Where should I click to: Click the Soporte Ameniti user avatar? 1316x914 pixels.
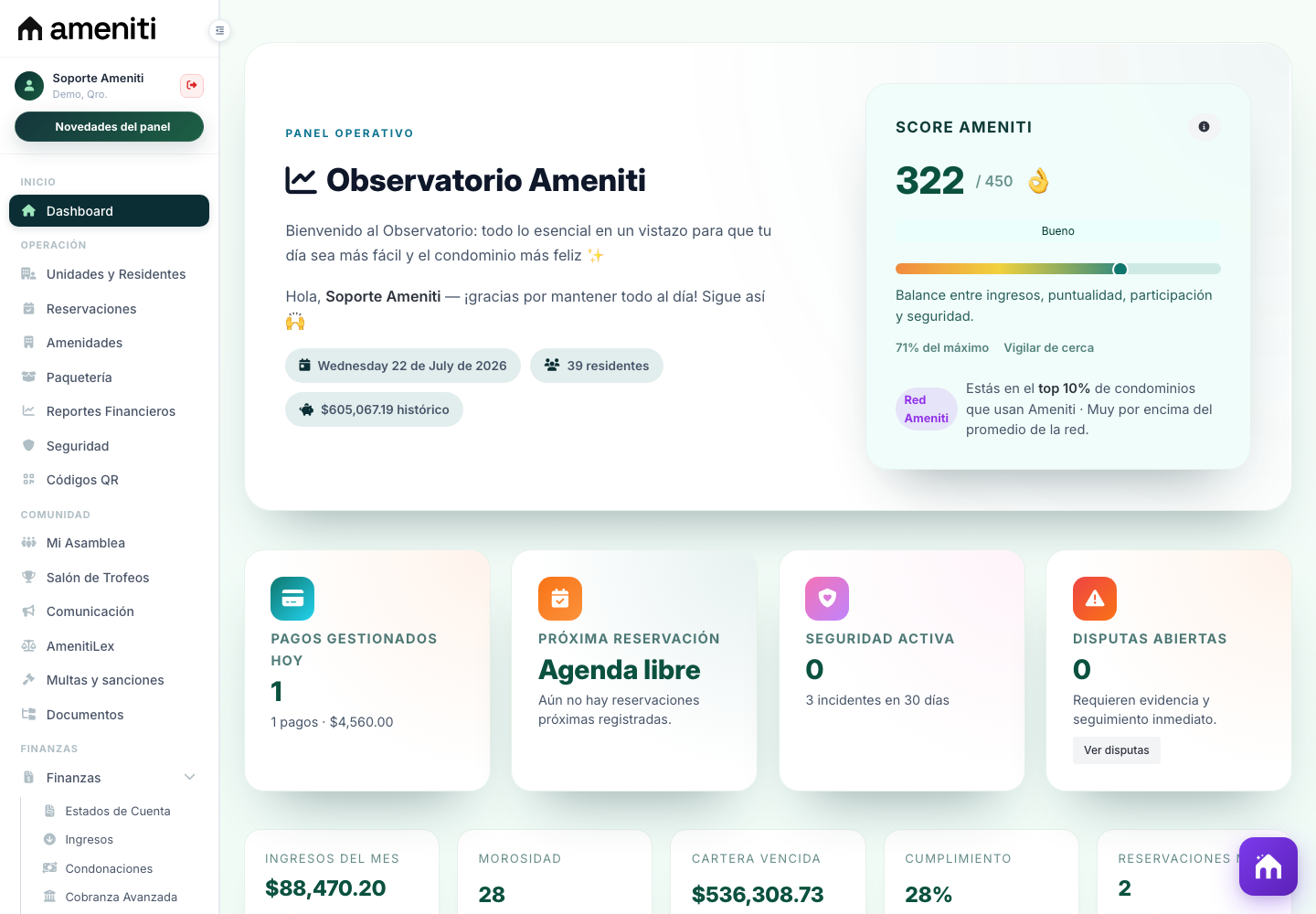tap(29, 86)
